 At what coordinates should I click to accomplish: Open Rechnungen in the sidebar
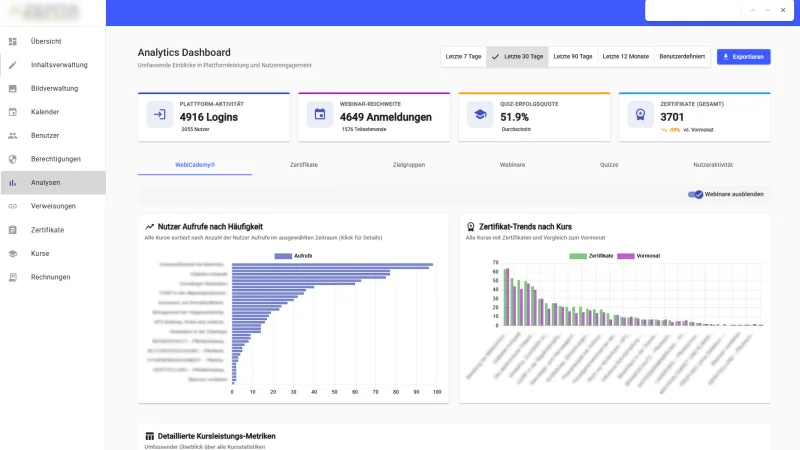pos(53,277)
